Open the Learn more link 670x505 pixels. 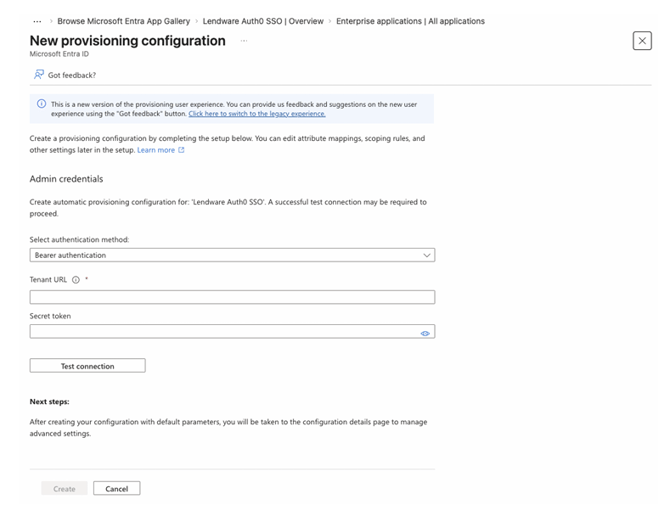click(156, 150)
